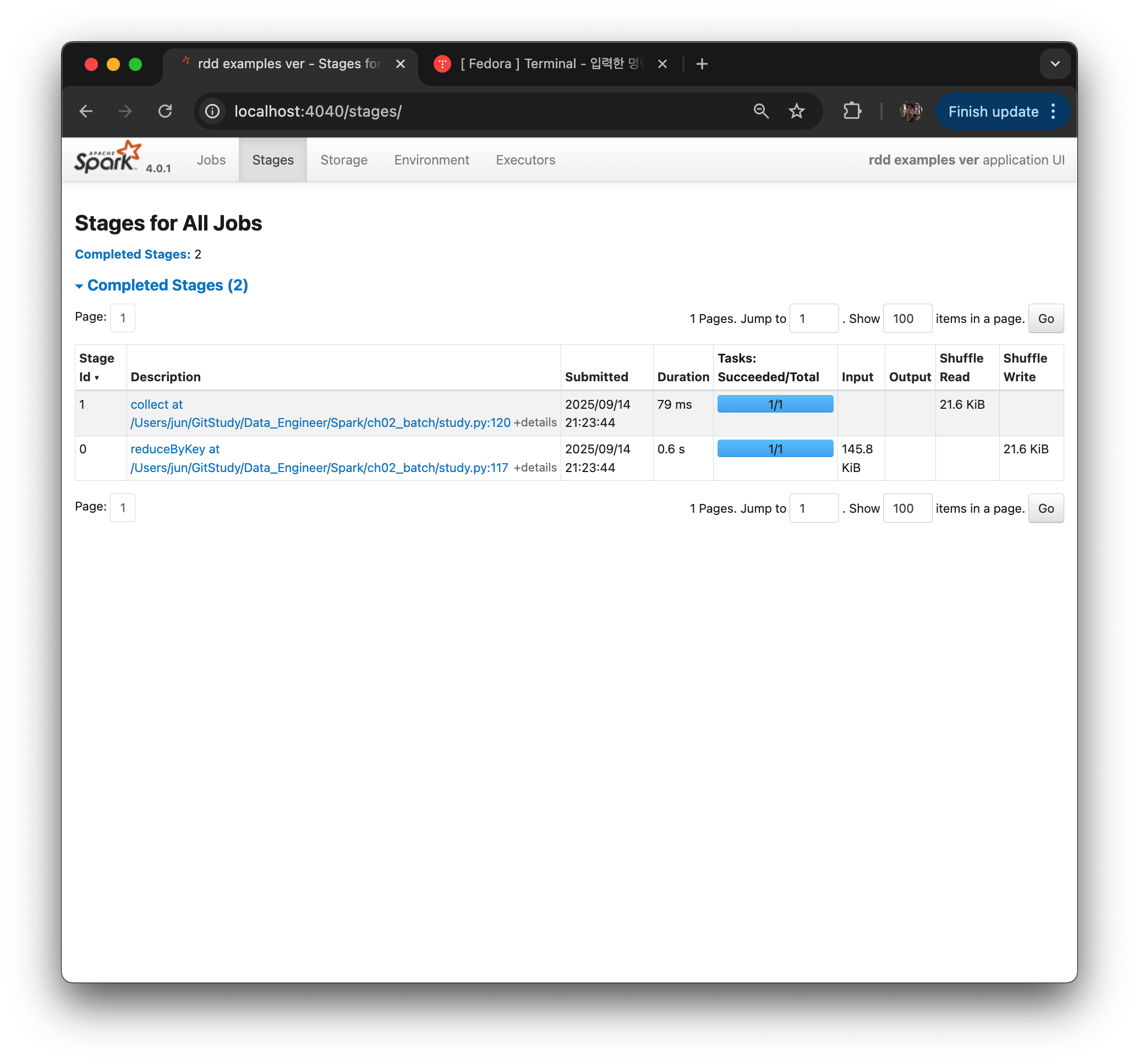Open the Environment tab
Image resolution: width=1139 pixels, height=1064 pixels.
pos(431,160)
